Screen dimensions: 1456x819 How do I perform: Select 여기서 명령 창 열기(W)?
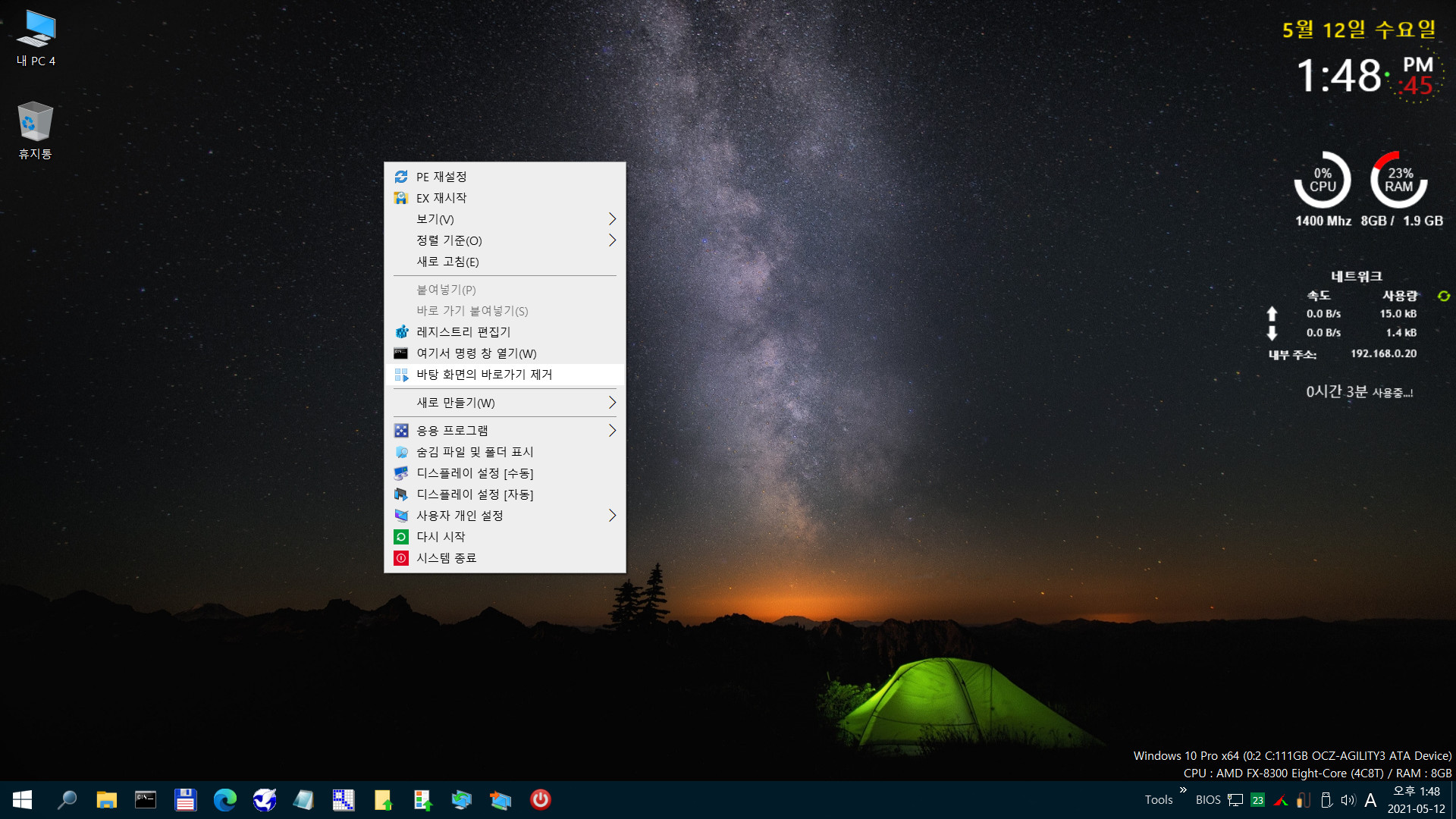pyautogui.click(x=505, y=353)
